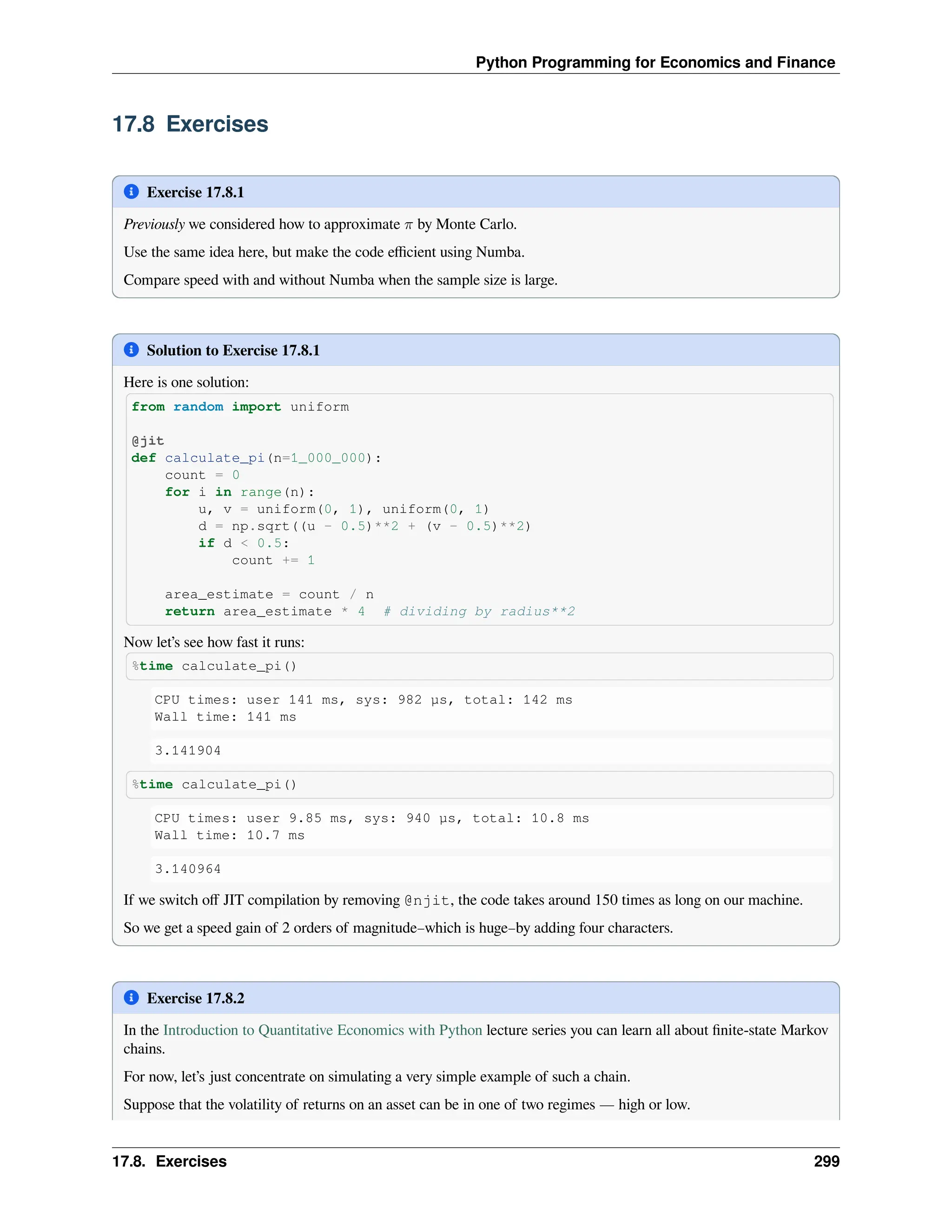Click the 'Python Programming for Economics and Finance' header
Image resolution: width=952 pixels, height=1232 pixels.
coord(655,62)
